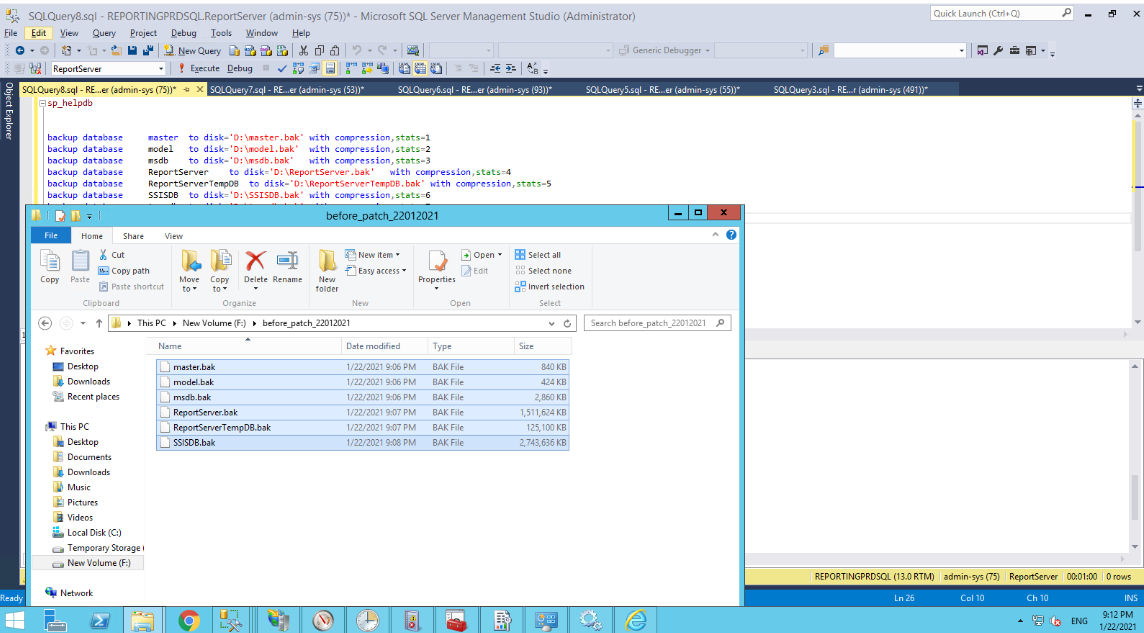Collapse the Explorer ribbon with chevron

717,235
